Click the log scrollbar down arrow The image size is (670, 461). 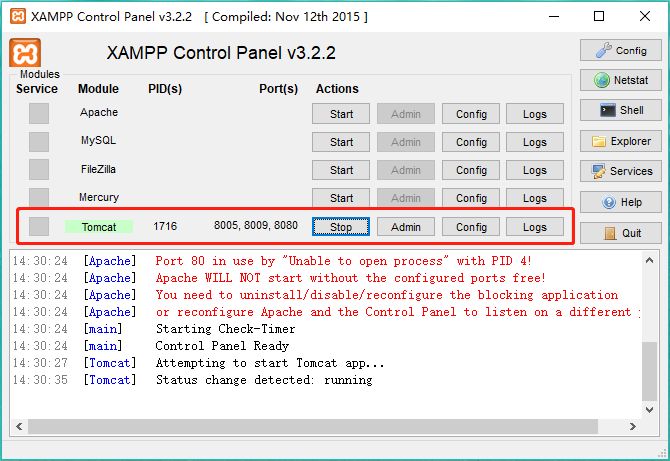649,409
